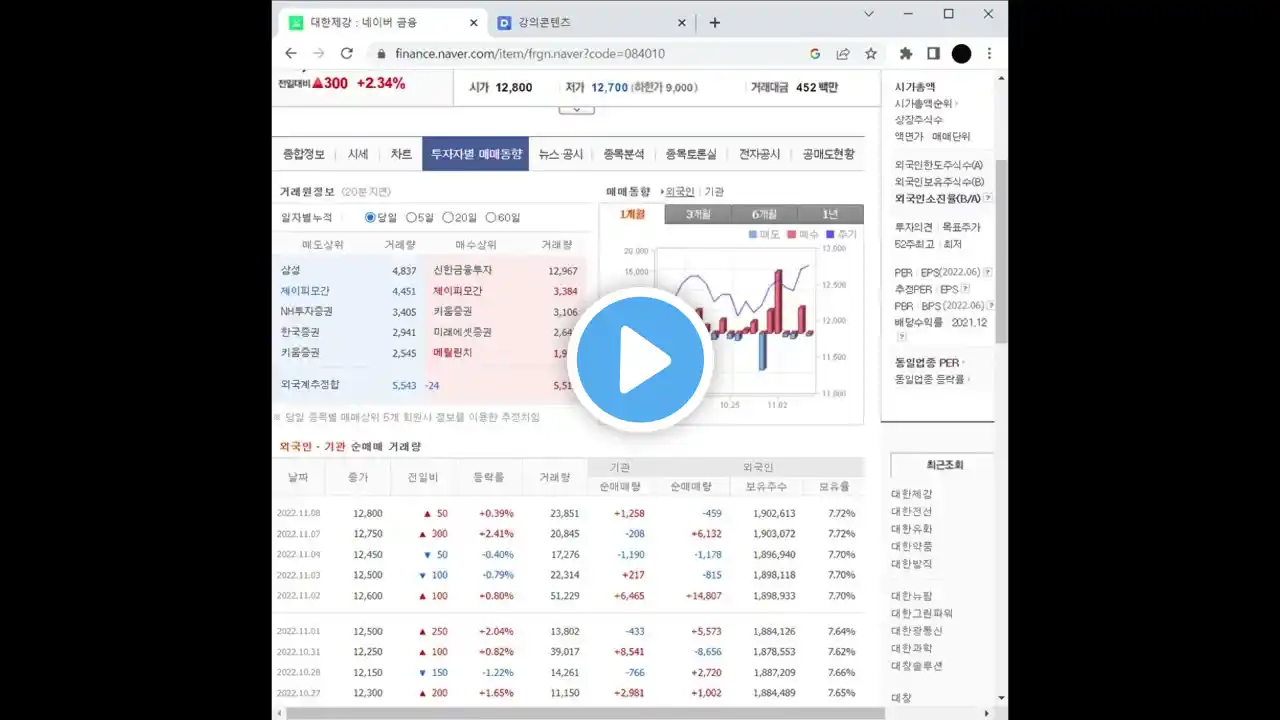This screenshot has height=720, width=1280.
Task: Open 대한전선 in recent list
Action: coord(912,511)
